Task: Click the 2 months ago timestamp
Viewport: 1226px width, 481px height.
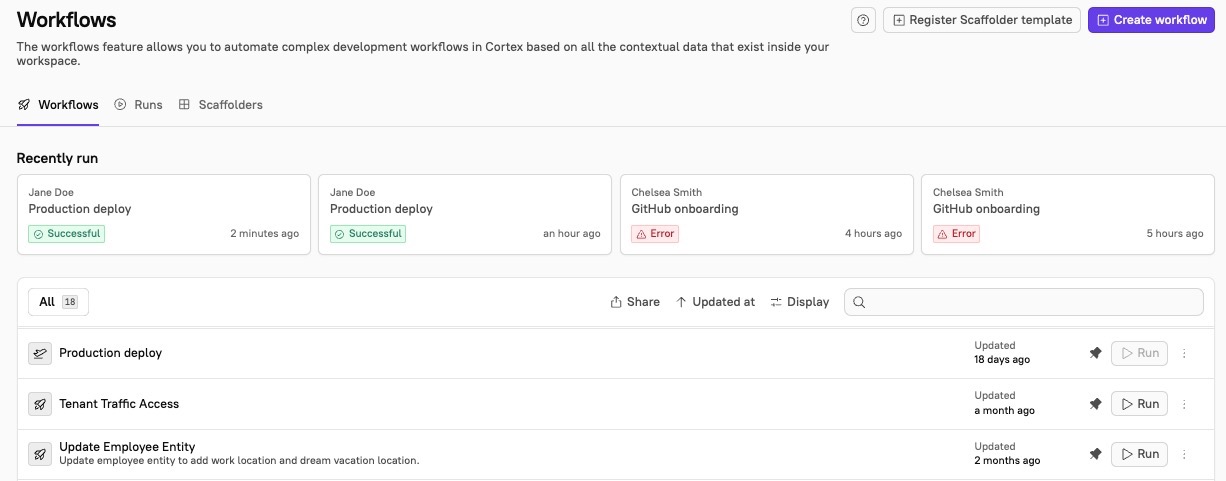Action: [x=1007, y=461]
